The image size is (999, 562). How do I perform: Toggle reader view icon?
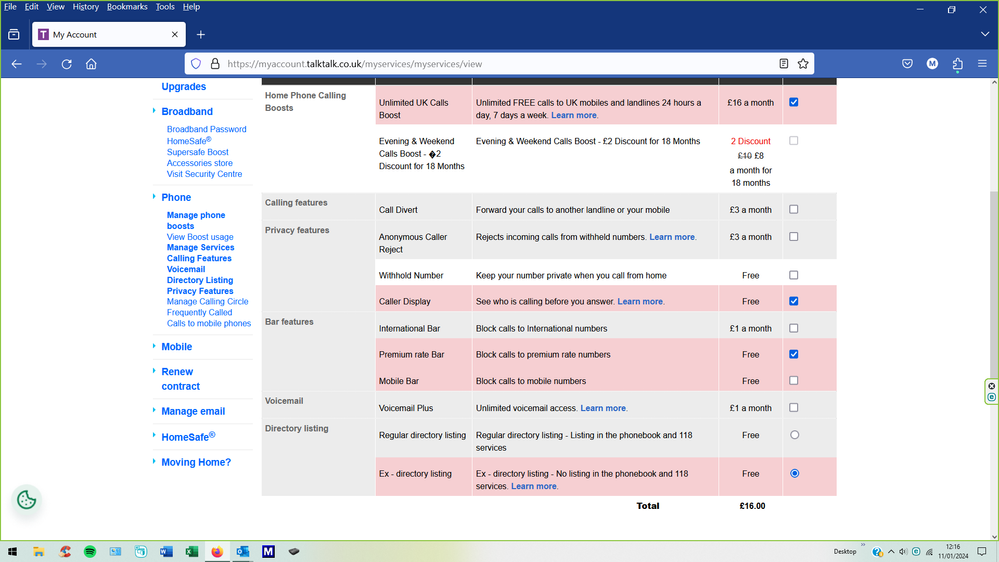pos(784,64)
